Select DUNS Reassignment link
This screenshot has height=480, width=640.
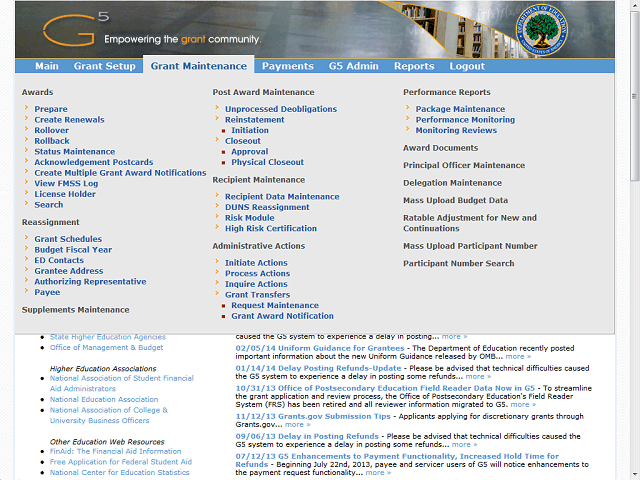(x=267, y=207)
